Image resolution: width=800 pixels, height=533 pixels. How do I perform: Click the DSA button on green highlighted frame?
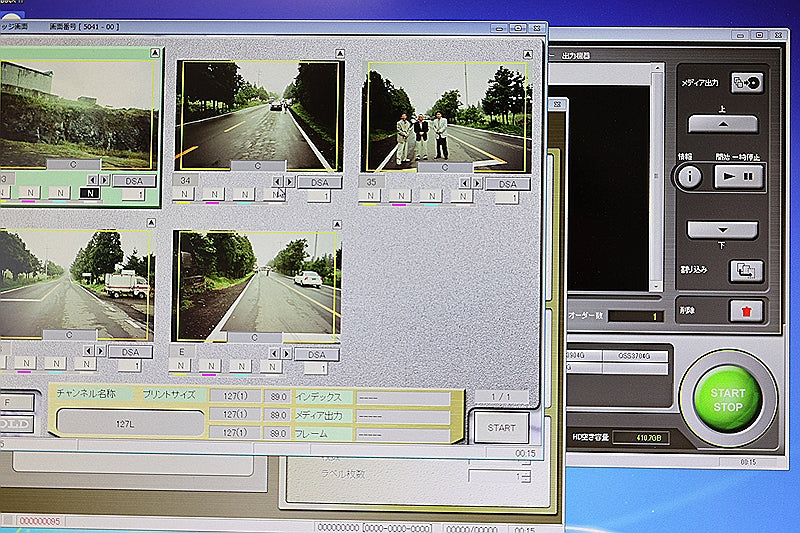coord(134,181)
